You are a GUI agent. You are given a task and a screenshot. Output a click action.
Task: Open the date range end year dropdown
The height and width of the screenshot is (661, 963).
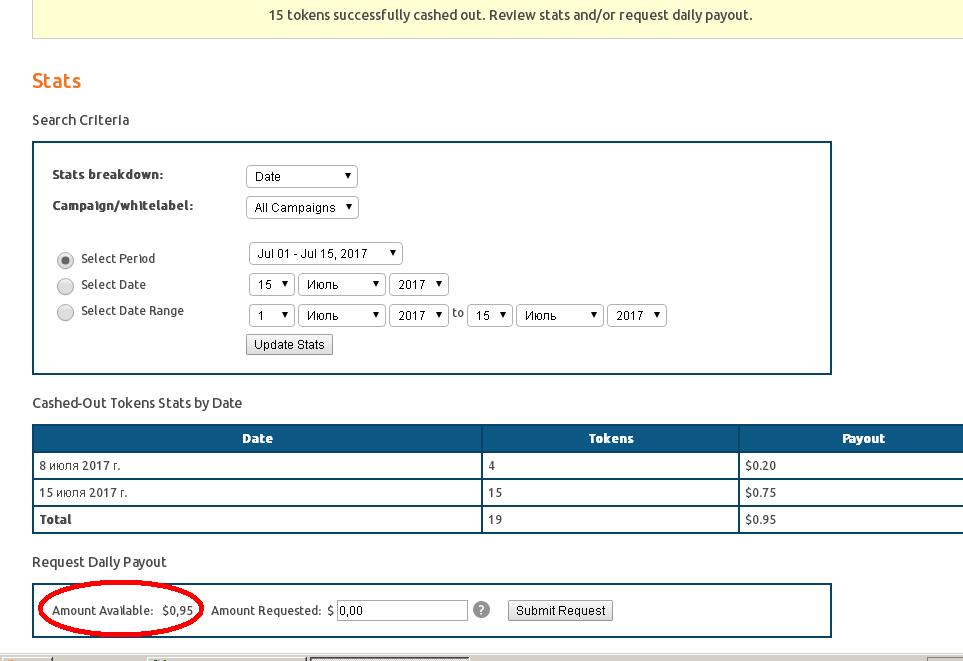[637, 316]
